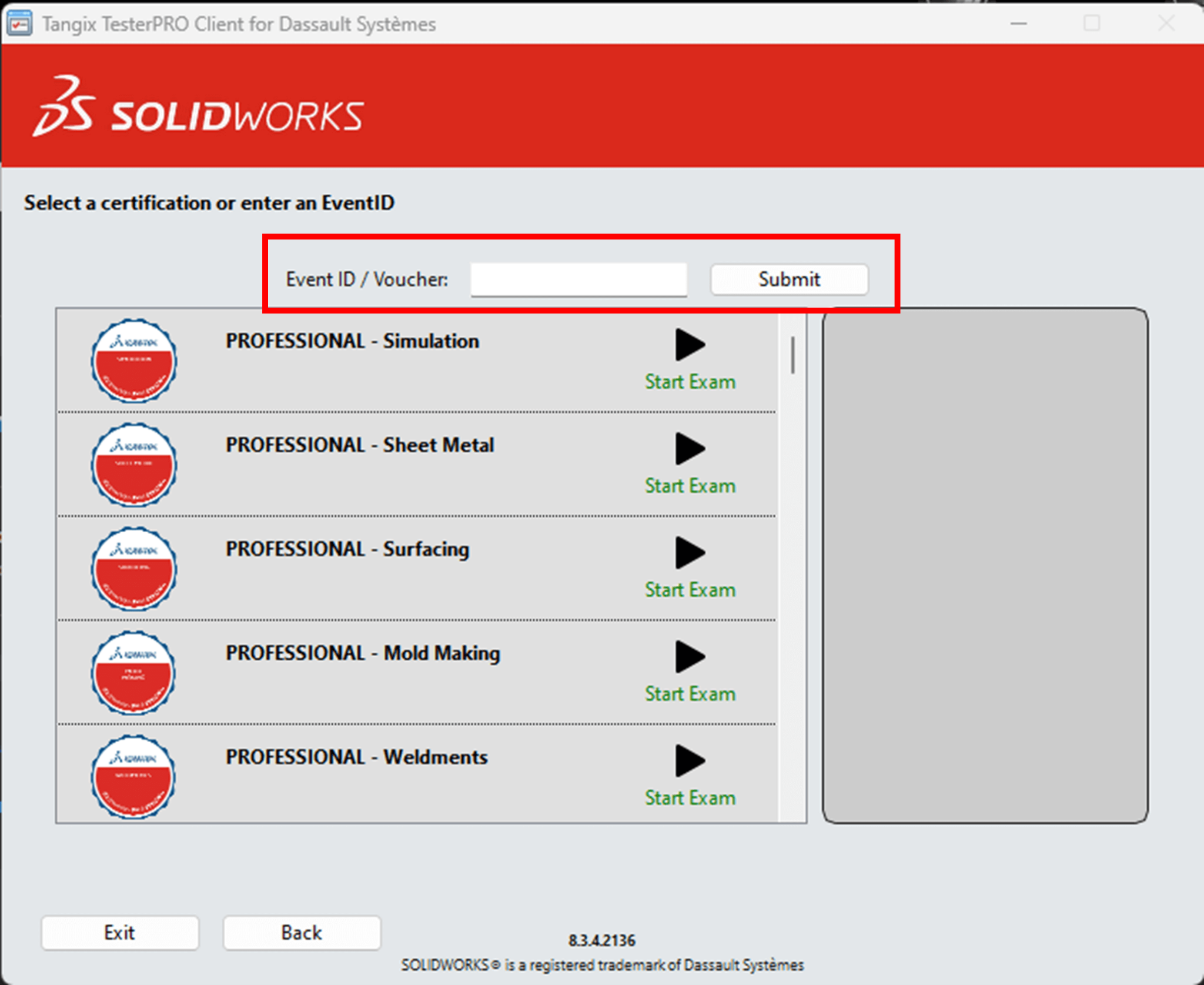Select the PROFESSIONAL - Sheet Metal list row
This screenshot has width=1204, height=985.
pyautogui.click(x=412, y=465)
